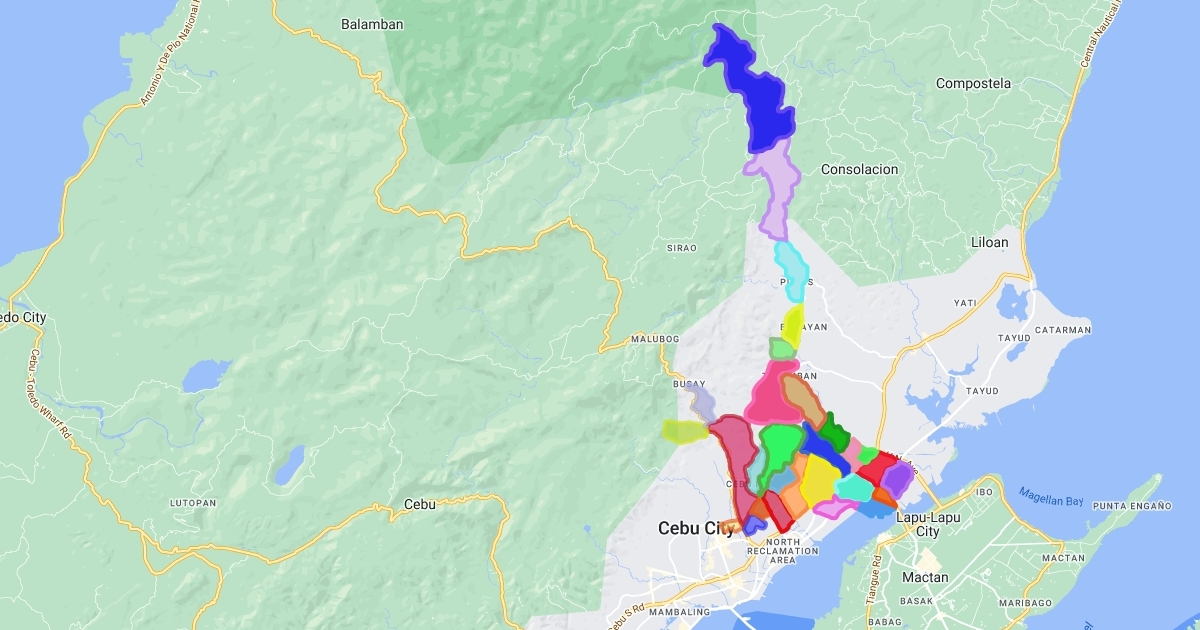Click the Compostela town label
Image resolution: width=1200 pixels, height=630 pixels.
pyautogui.click(x=973, y=84)
